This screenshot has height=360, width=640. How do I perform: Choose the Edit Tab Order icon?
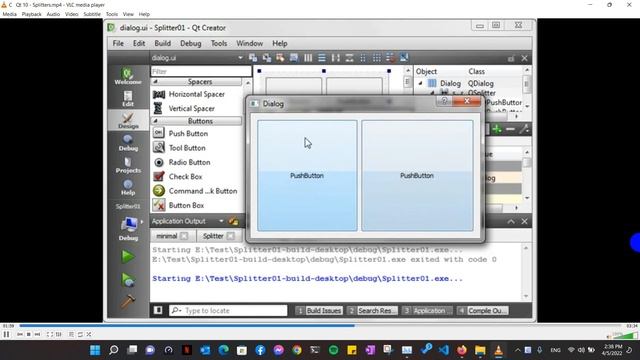pos(294,58)
